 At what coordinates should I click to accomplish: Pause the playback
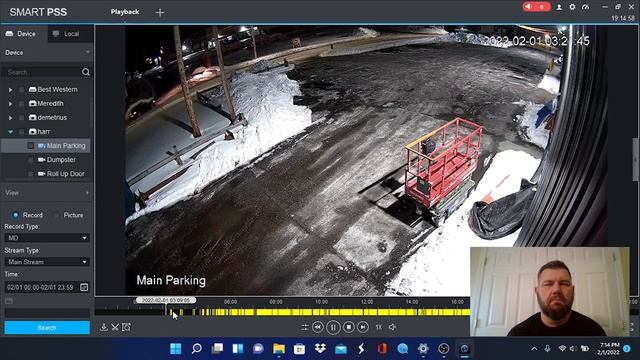(333, 327)
